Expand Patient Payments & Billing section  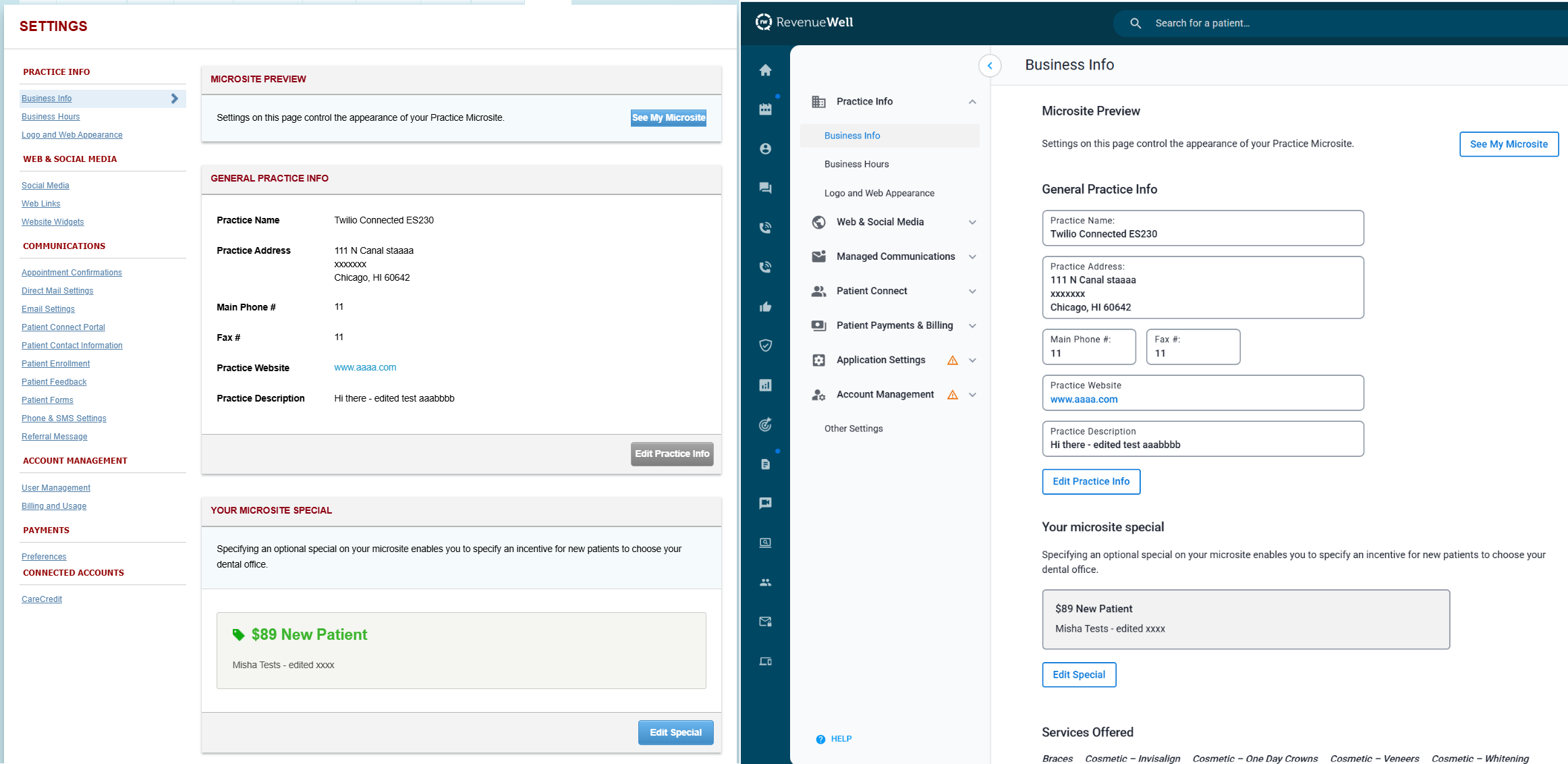[972, 326]
